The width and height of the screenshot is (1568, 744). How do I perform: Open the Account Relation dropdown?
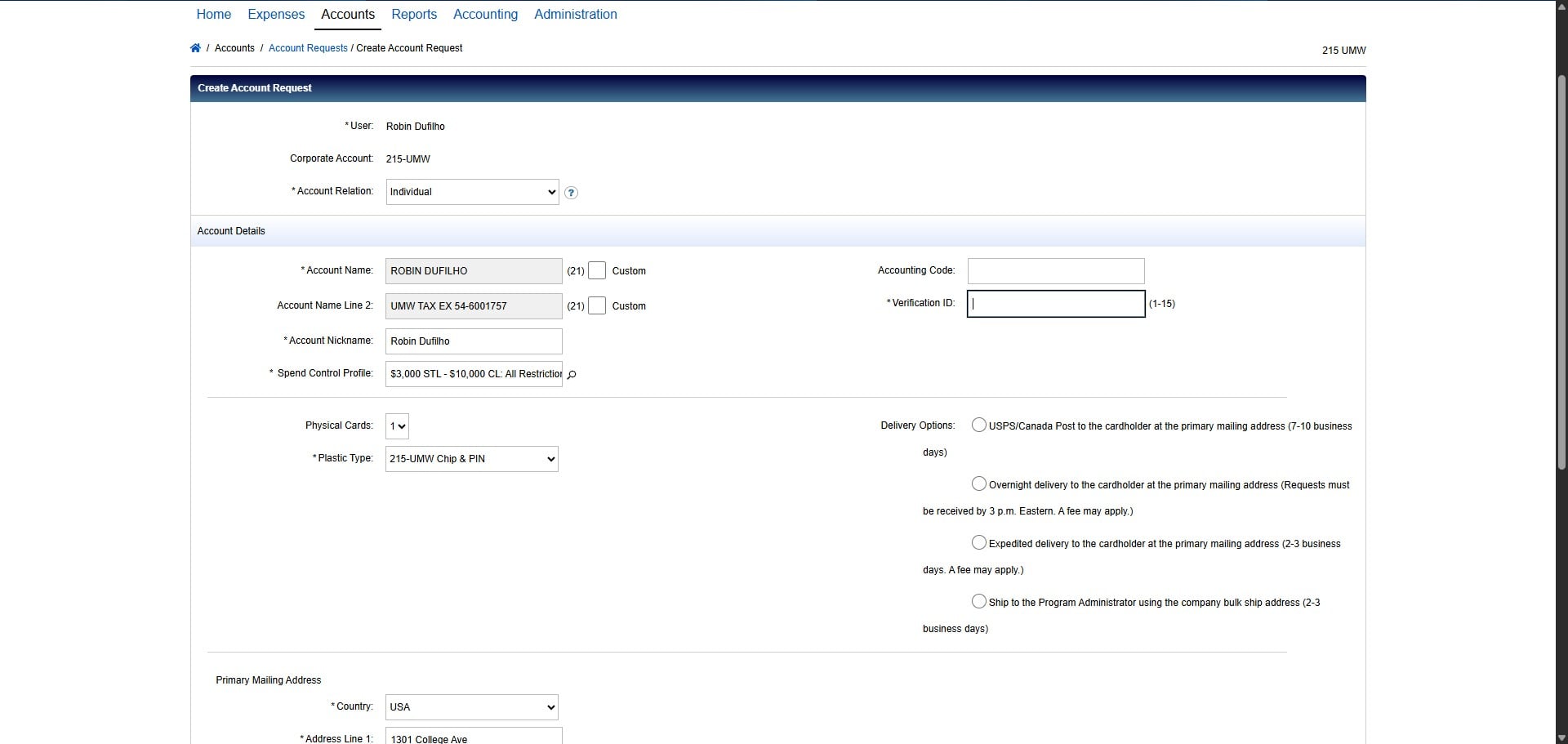471,192
